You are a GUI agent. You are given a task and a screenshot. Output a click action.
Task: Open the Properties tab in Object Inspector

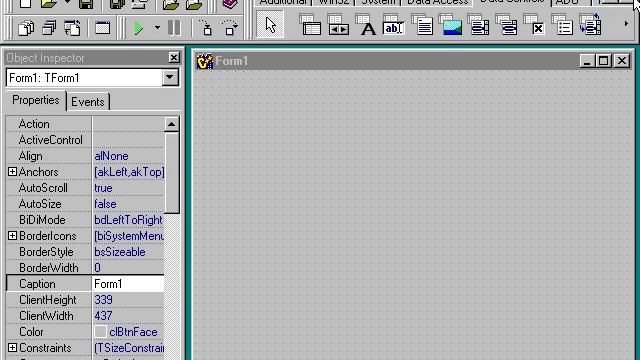[x=36, y=100]
